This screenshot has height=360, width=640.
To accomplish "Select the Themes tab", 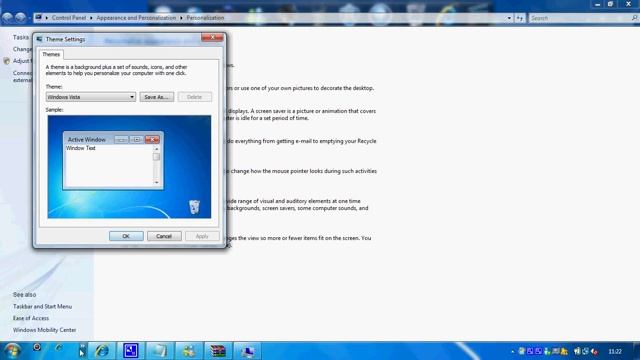I will pyautogui.click(x=51, y=54).
